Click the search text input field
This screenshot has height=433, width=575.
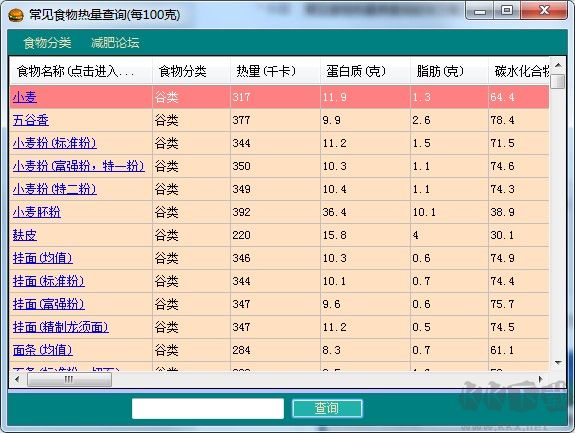pyautogui.click(x=208, y=408)
